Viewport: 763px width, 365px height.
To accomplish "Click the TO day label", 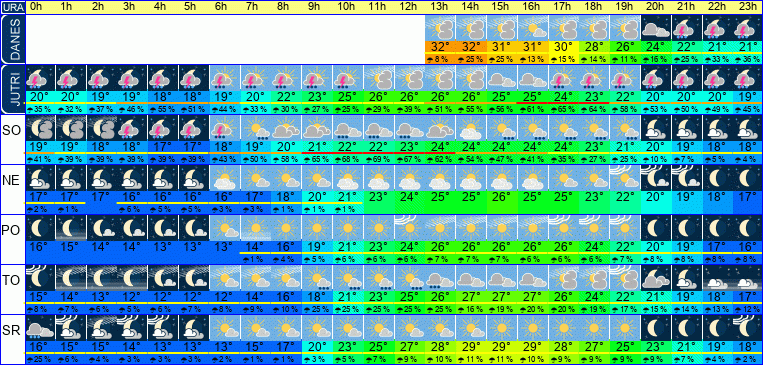I will tap(11, 280).
